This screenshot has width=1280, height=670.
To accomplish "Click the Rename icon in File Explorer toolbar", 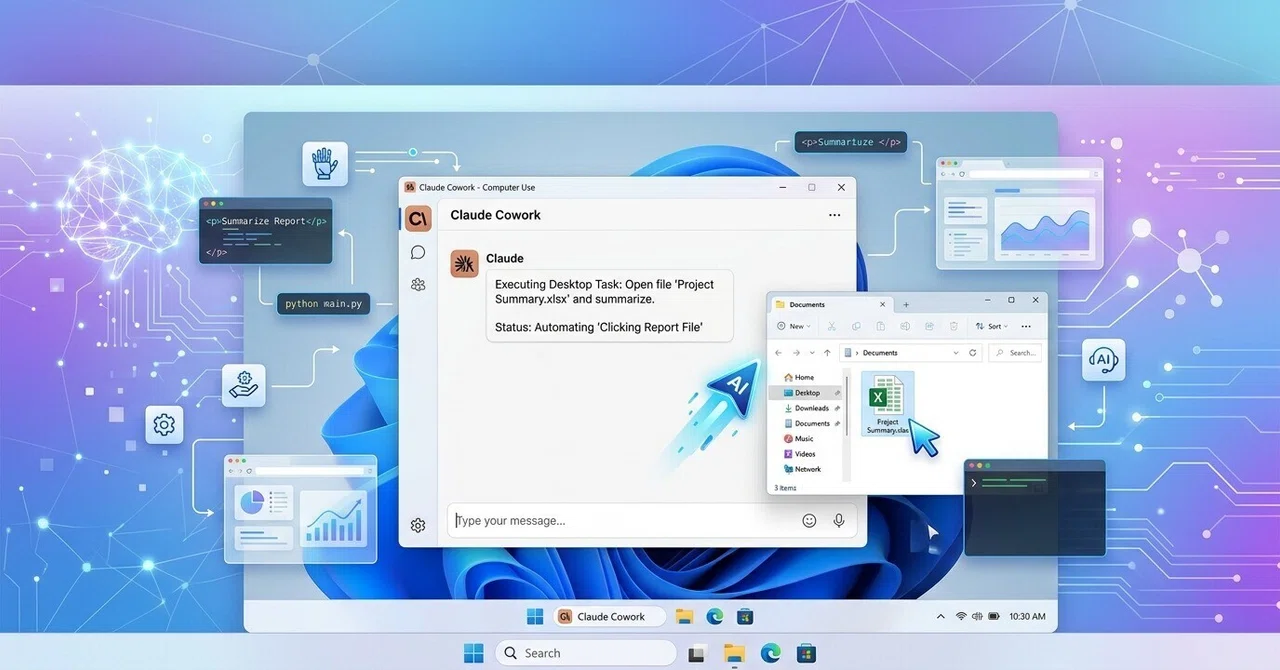I will (905, 326).
